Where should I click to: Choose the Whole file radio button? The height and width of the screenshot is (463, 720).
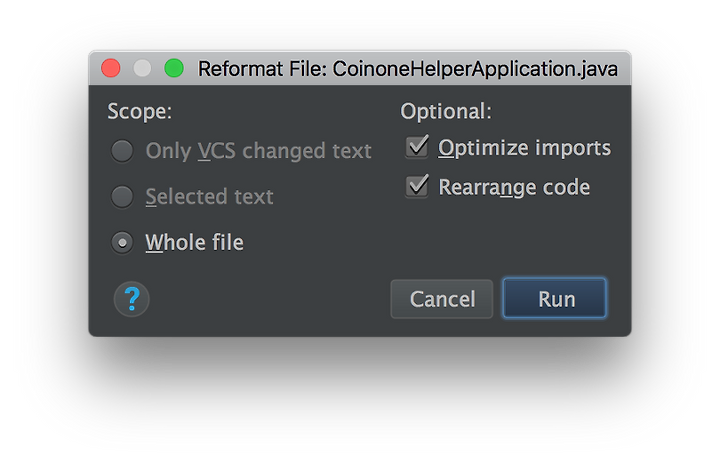(x=122, y=243)
